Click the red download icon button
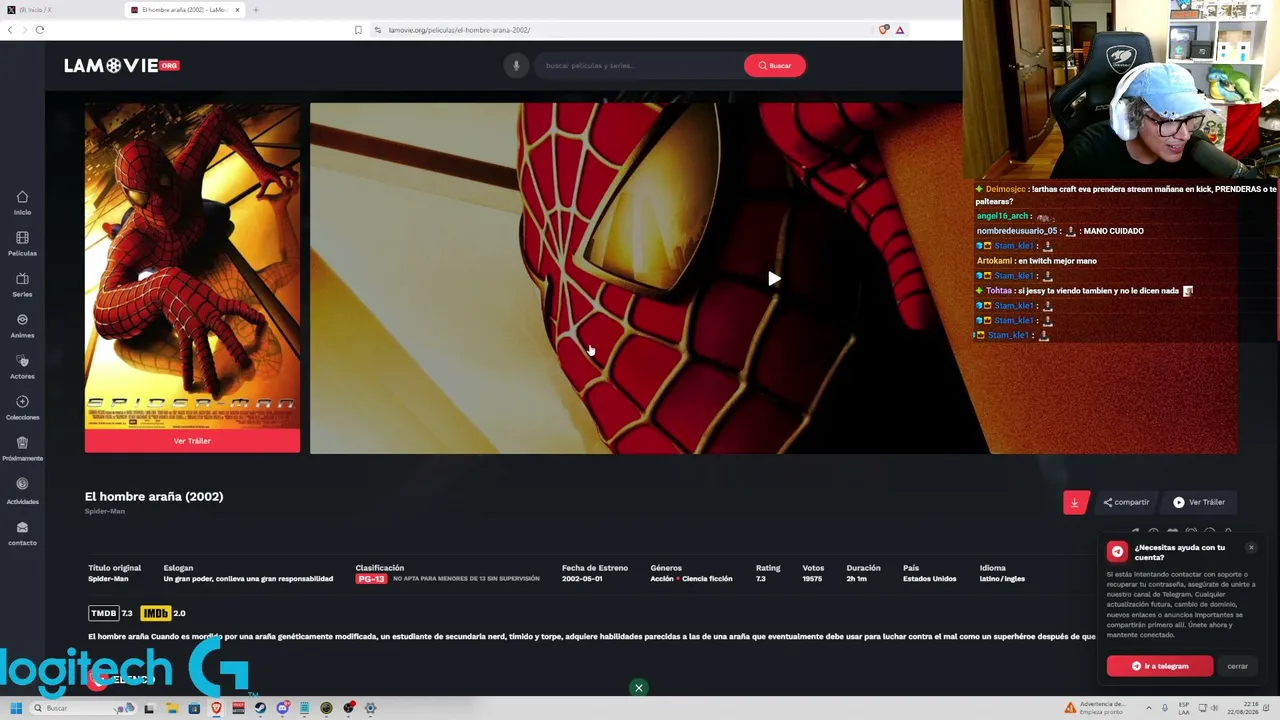The image size is (1280, 720). (1075, 502)
